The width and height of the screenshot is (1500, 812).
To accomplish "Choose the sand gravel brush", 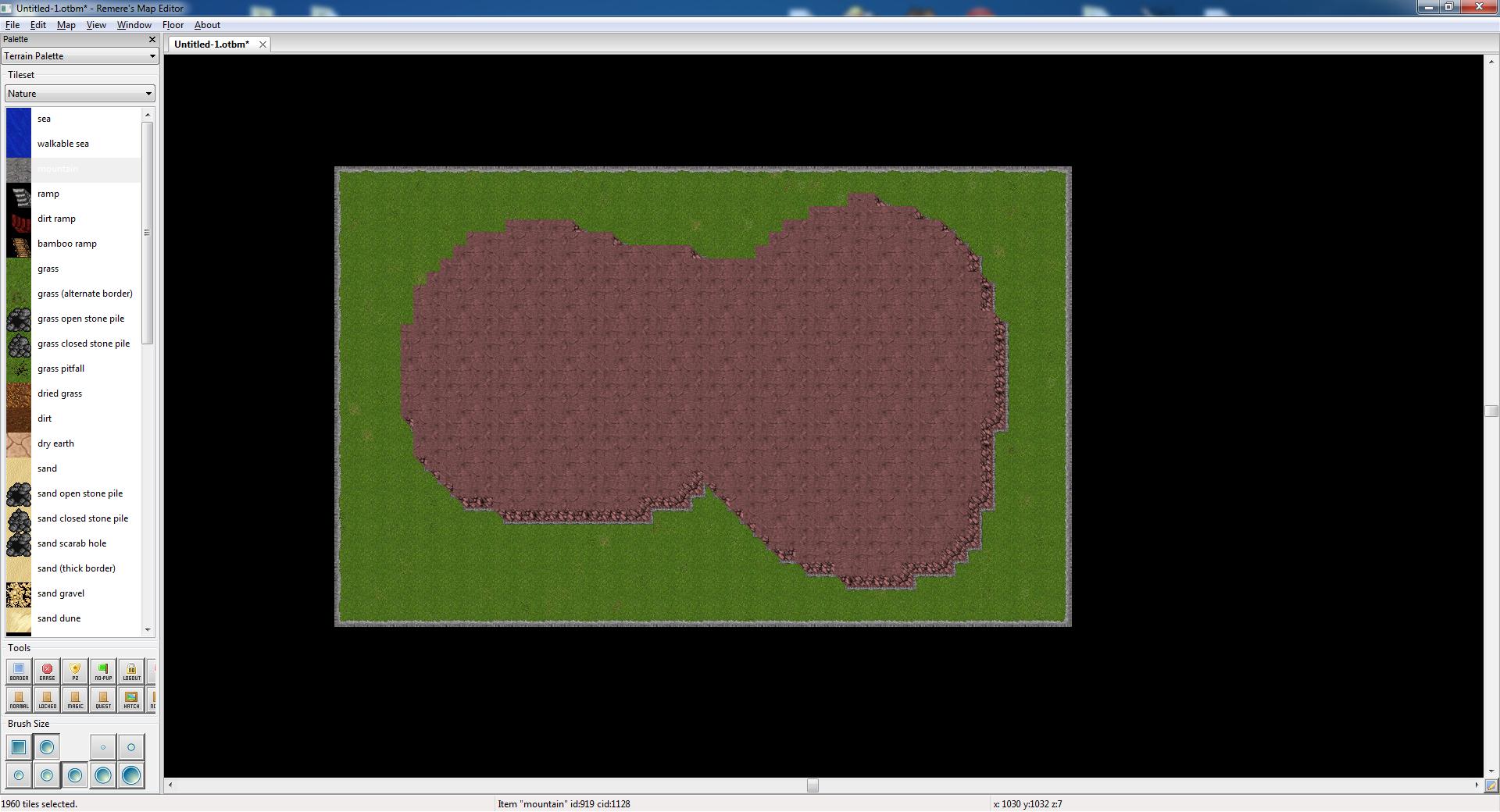I will (x=73, y=593).
